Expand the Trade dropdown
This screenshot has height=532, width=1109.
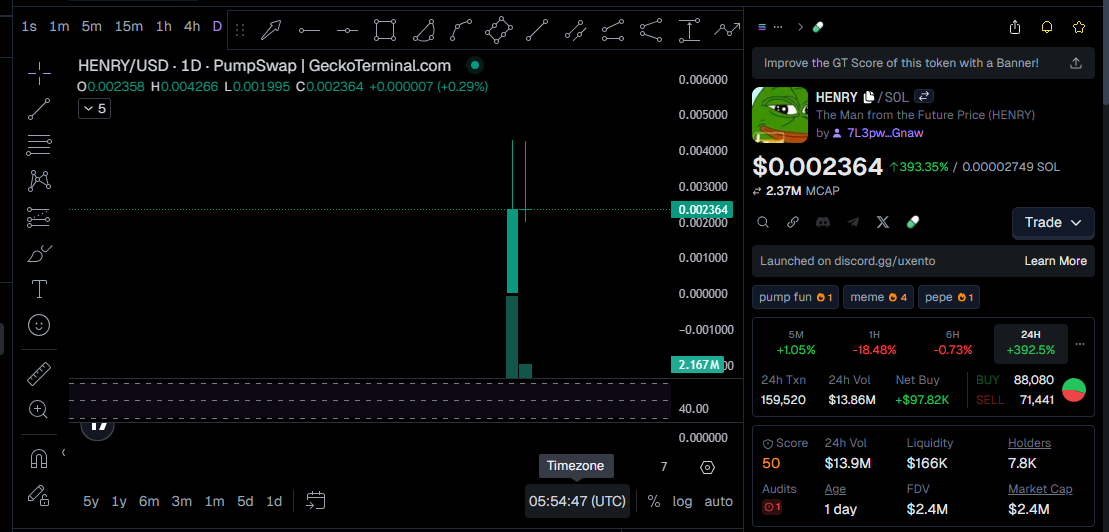(1053, 222)
